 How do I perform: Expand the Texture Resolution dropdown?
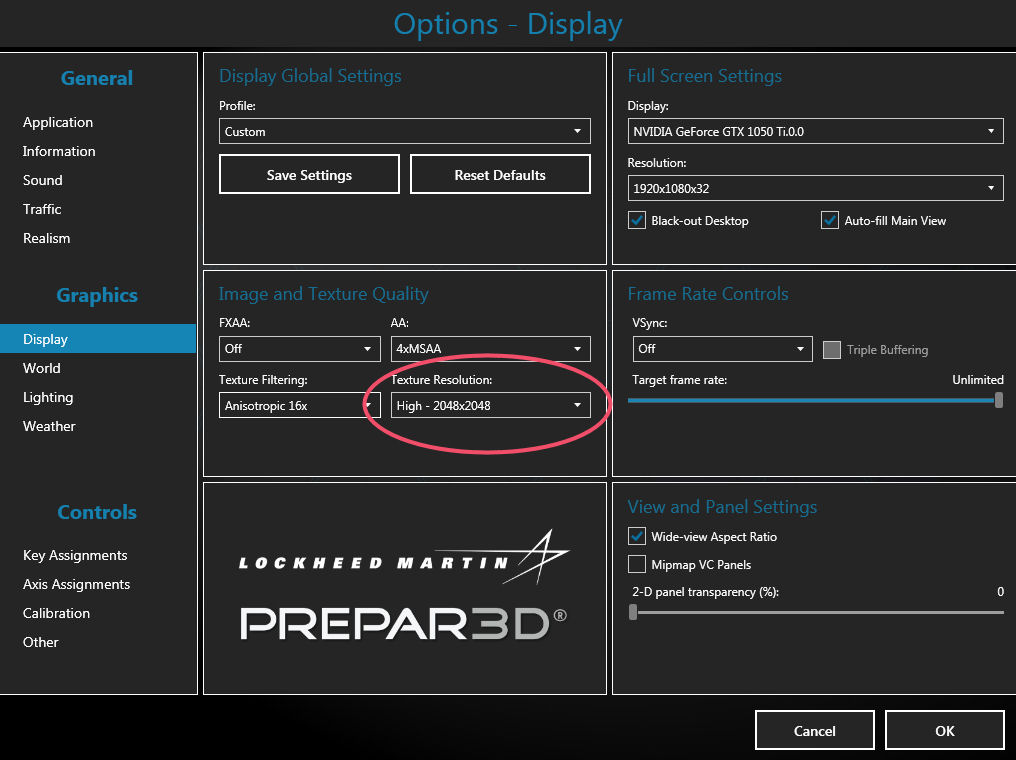490,405
